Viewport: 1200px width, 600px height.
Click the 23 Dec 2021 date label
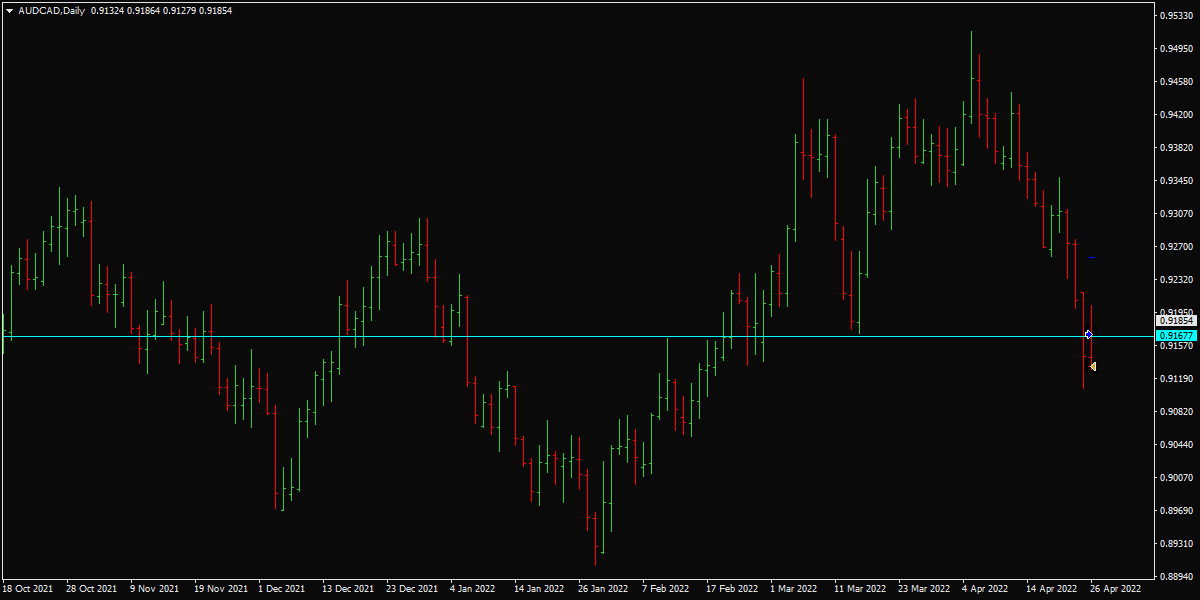[x=412, y=589]
